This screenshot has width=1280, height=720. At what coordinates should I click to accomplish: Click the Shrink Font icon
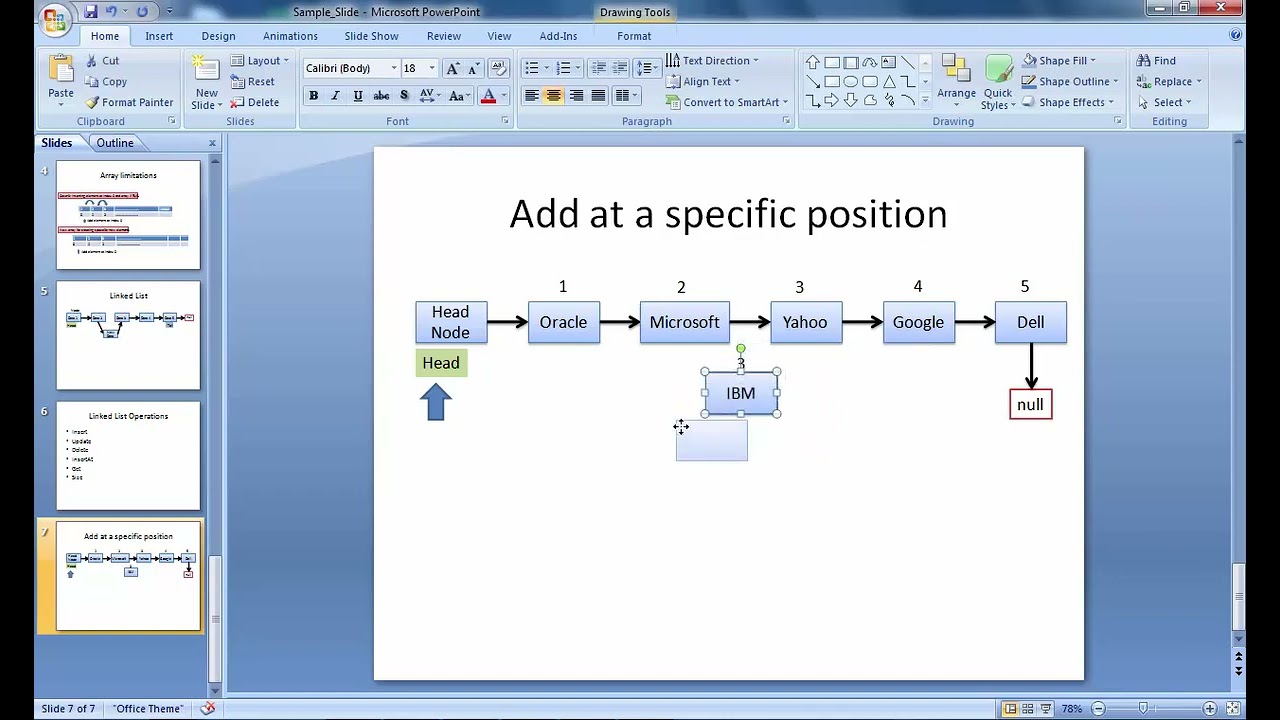click(473, 68)
